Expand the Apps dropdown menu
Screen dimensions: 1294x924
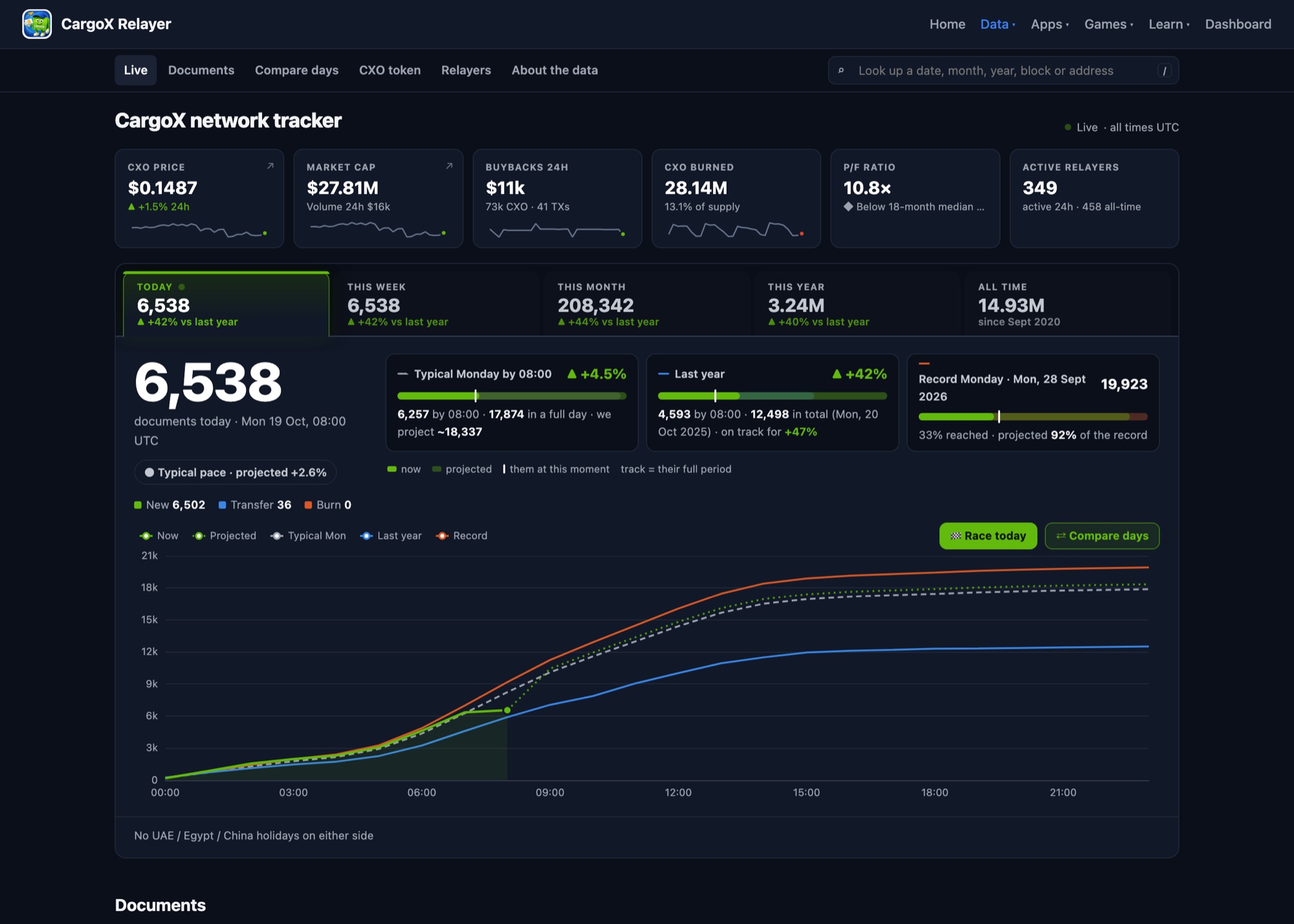pyautogui.click(x=1049, y=24)
